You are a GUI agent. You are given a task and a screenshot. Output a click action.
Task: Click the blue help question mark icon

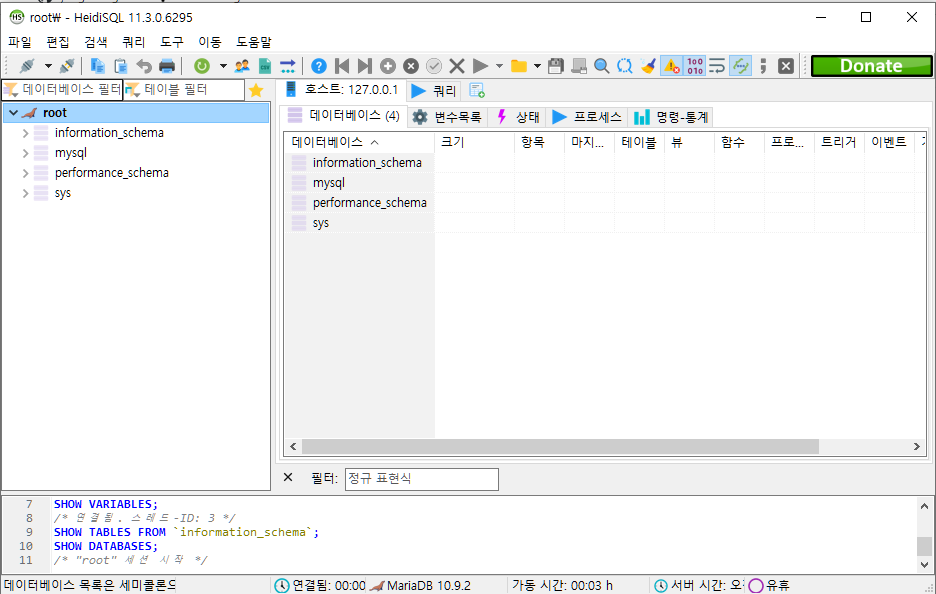(x=319, y=66)
